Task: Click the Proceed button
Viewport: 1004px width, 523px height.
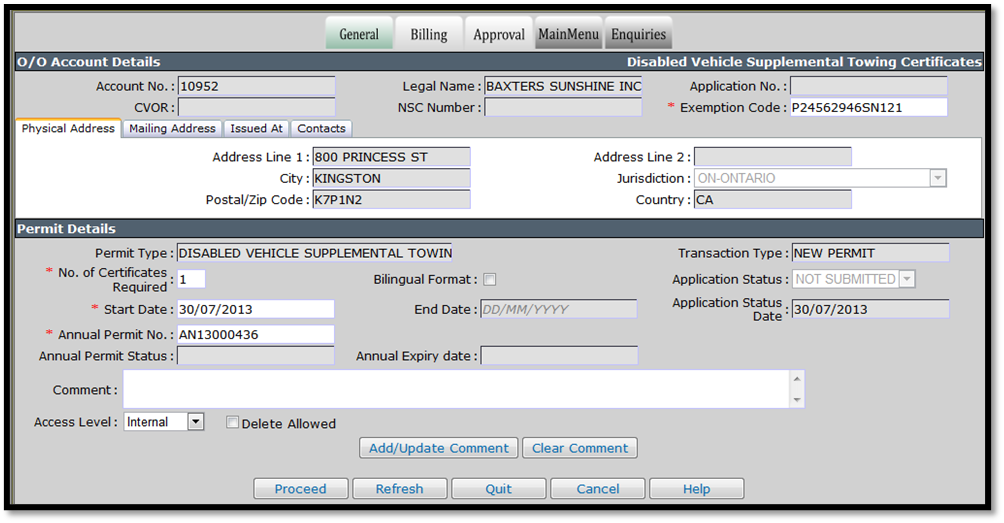Action: (x=301, y=489)
